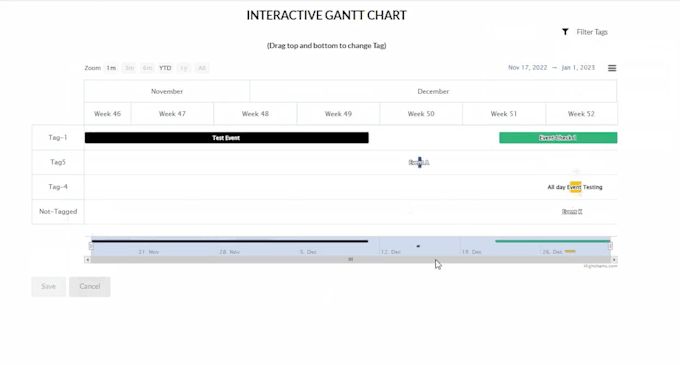The height and width of the screenshot is (365, 680).
Task: Click the Cancel button
Action: tap(90, 287)
